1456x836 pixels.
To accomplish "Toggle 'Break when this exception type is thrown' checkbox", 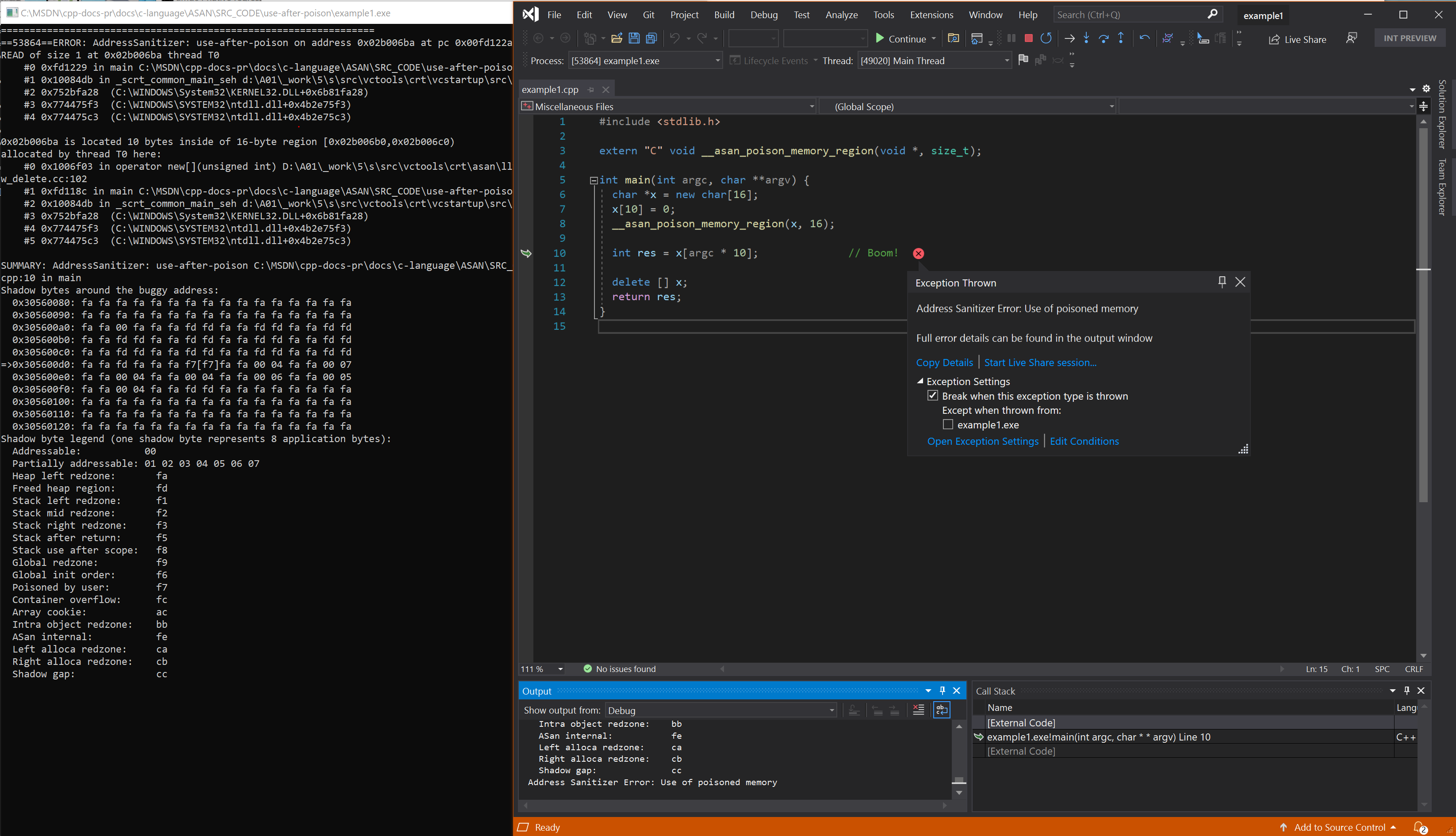I will pos(932,395).
